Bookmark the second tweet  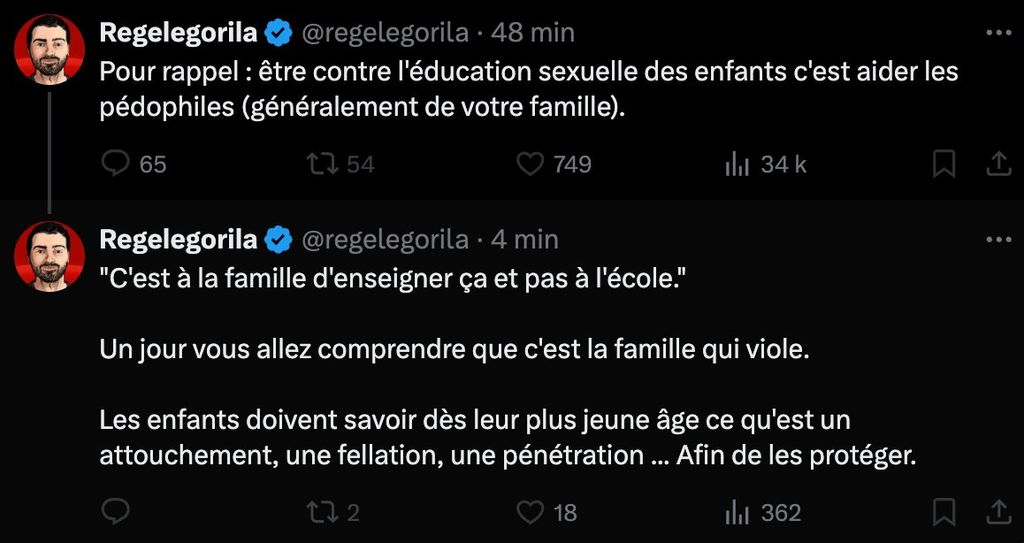[943, 512]
